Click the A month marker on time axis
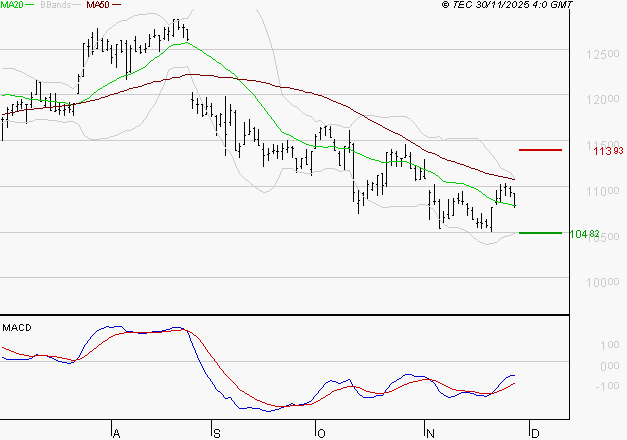Viewport: 627px width, 440px height. tap(116, 434)
